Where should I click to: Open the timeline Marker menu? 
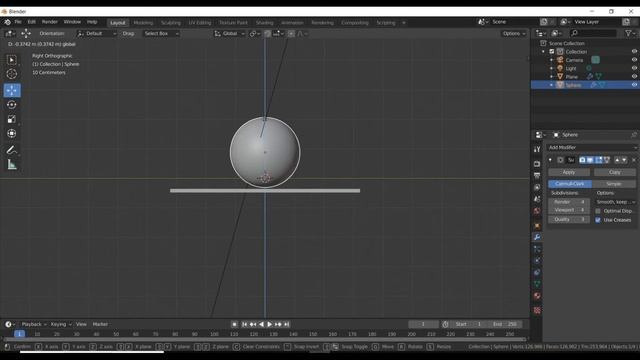[x=100, y=324]
